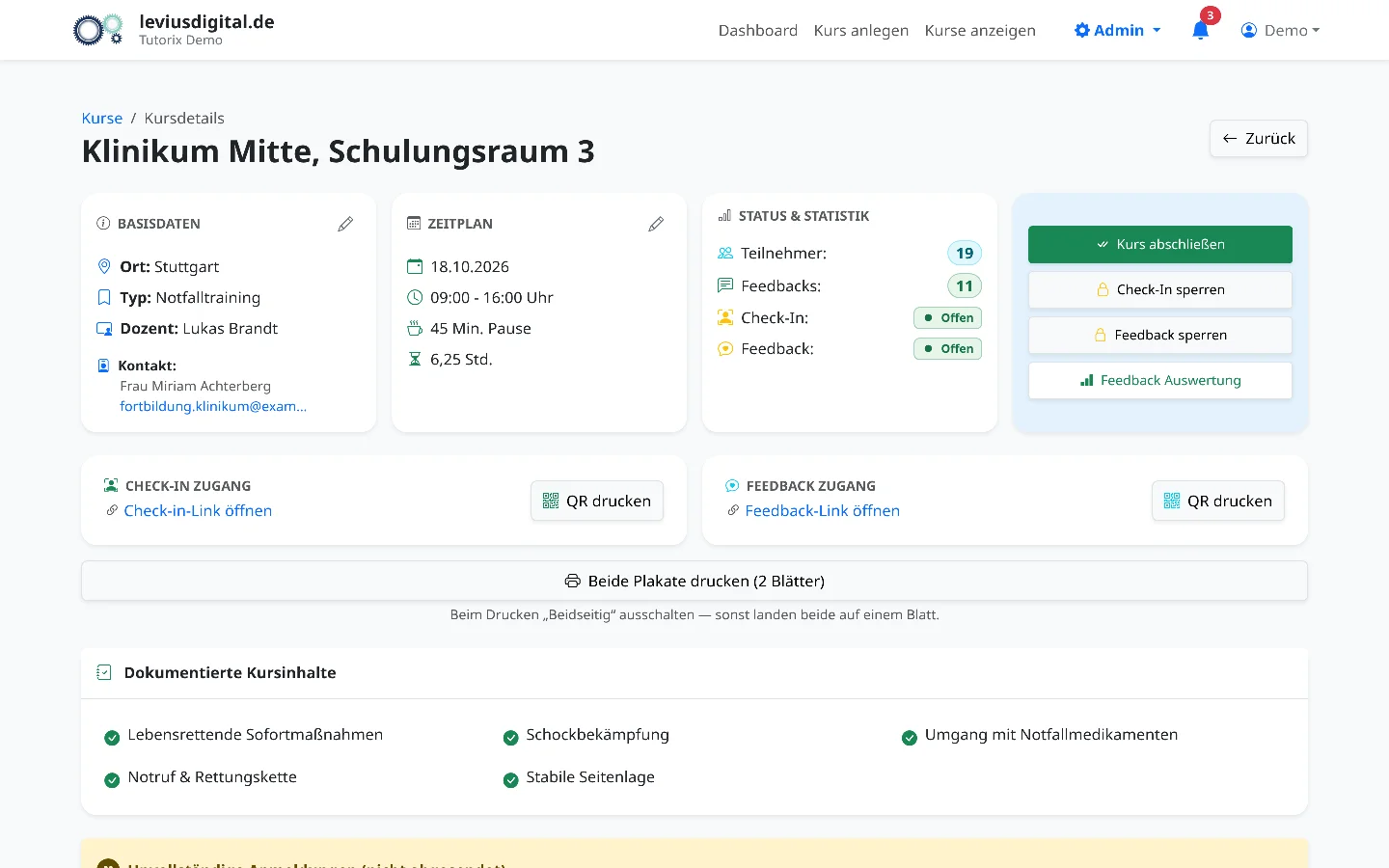
Task: Click the leviusdigital.de gear logo
Action: click(98, 30)
